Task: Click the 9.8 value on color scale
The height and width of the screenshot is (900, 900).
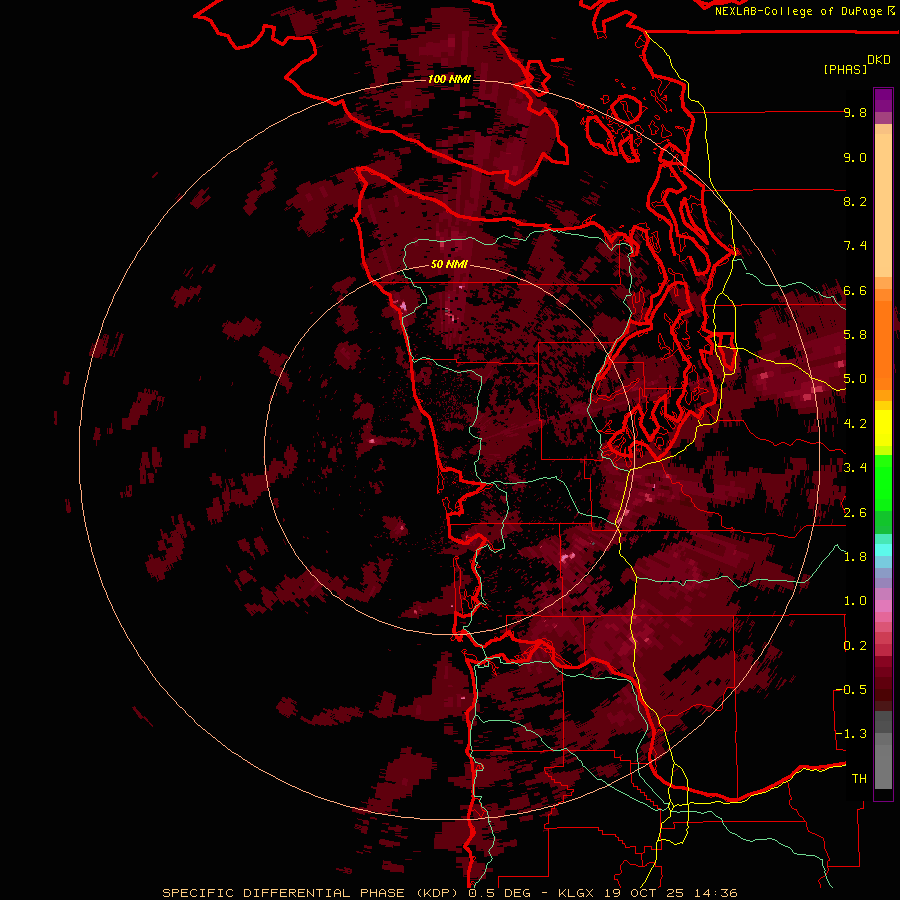Action: point(855,112)
